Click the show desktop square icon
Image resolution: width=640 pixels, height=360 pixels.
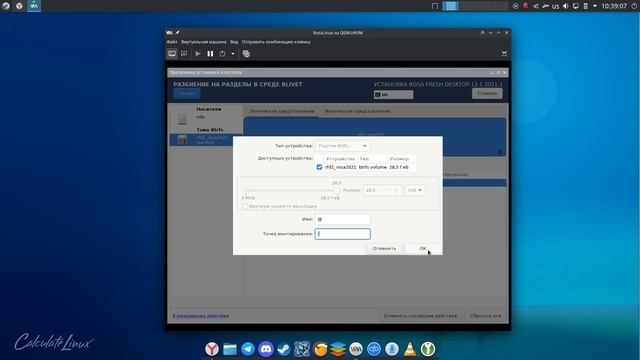coord(435,6)
